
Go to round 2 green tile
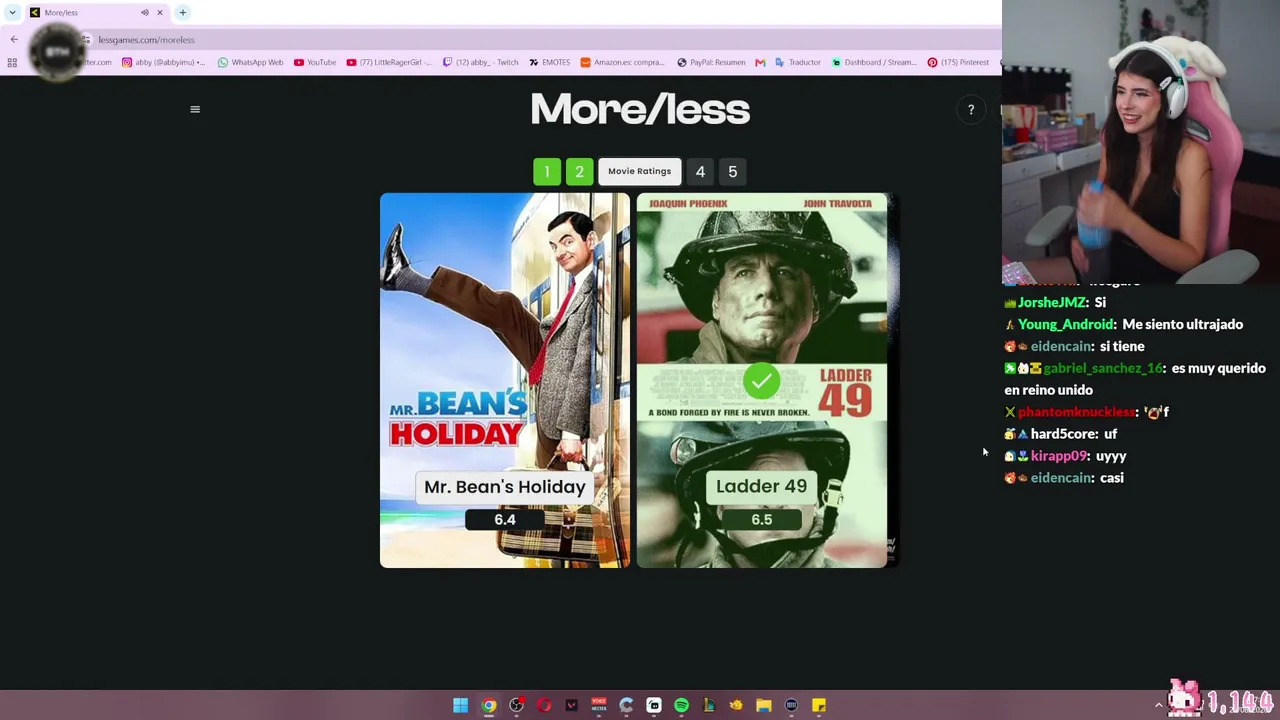(x=579, y=172)
